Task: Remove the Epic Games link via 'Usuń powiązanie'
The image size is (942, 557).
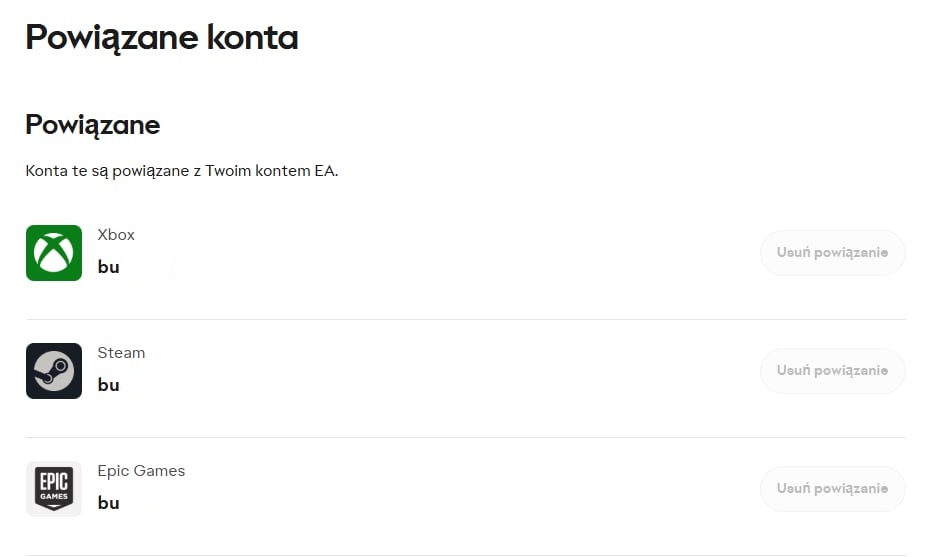Action: coord(832,489)
